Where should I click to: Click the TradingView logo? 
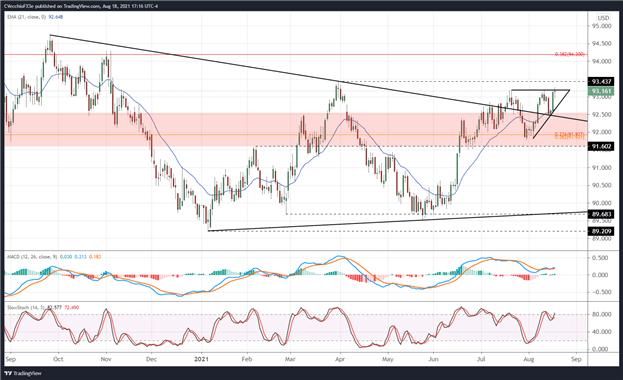(x=23, y=373)
